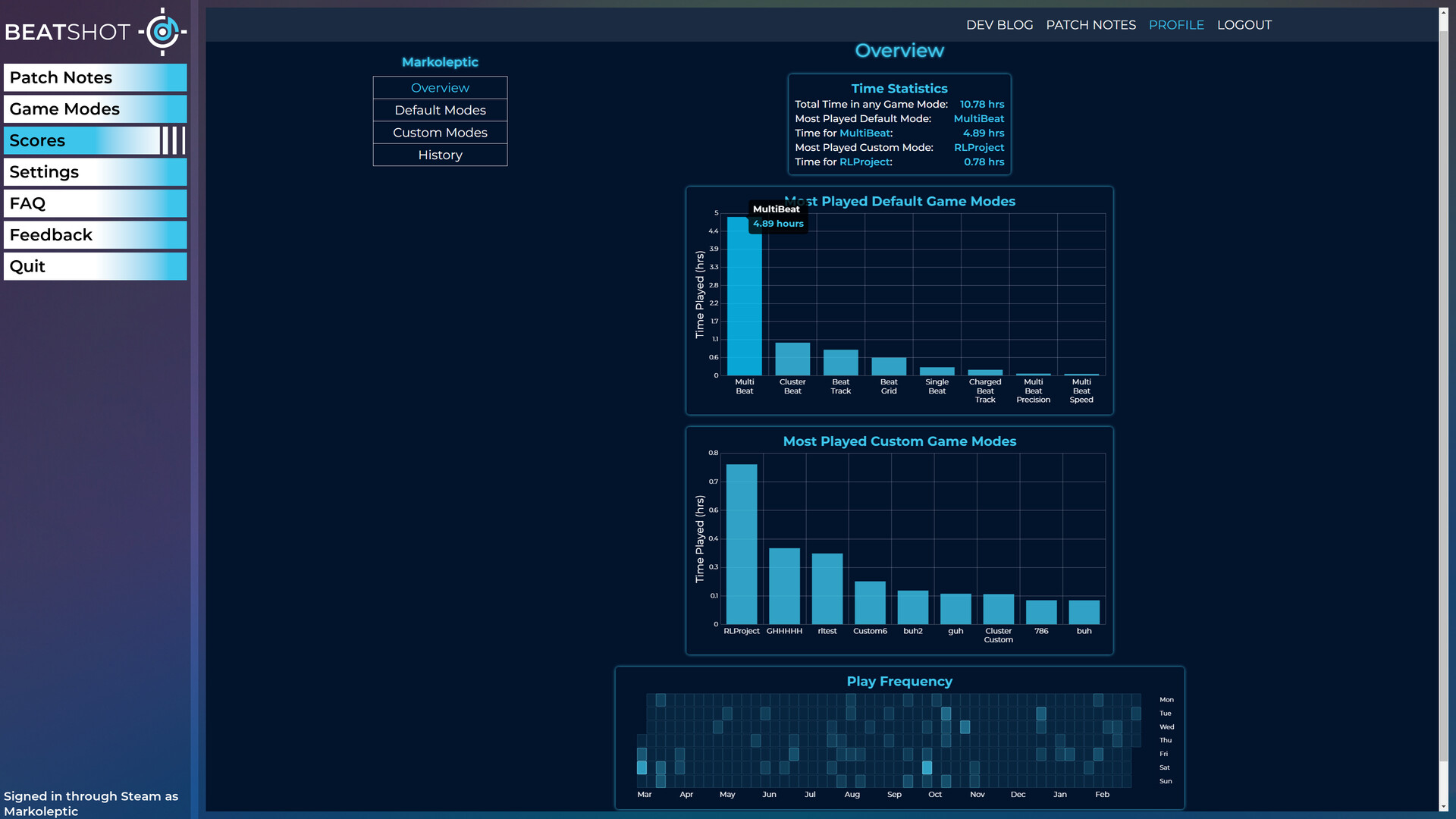Open Settings from sidebar menu
Viewport: 1456px width, 819px height.
95,172
